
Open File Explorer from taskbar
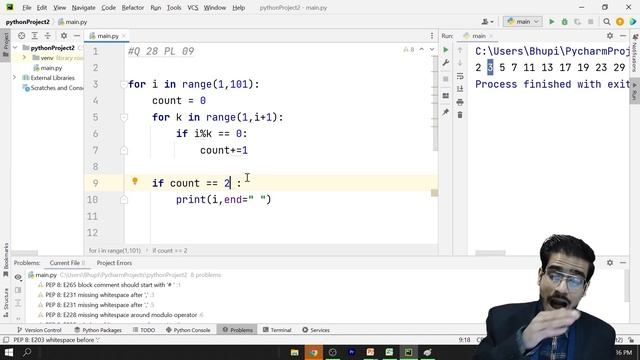point(294,352)
